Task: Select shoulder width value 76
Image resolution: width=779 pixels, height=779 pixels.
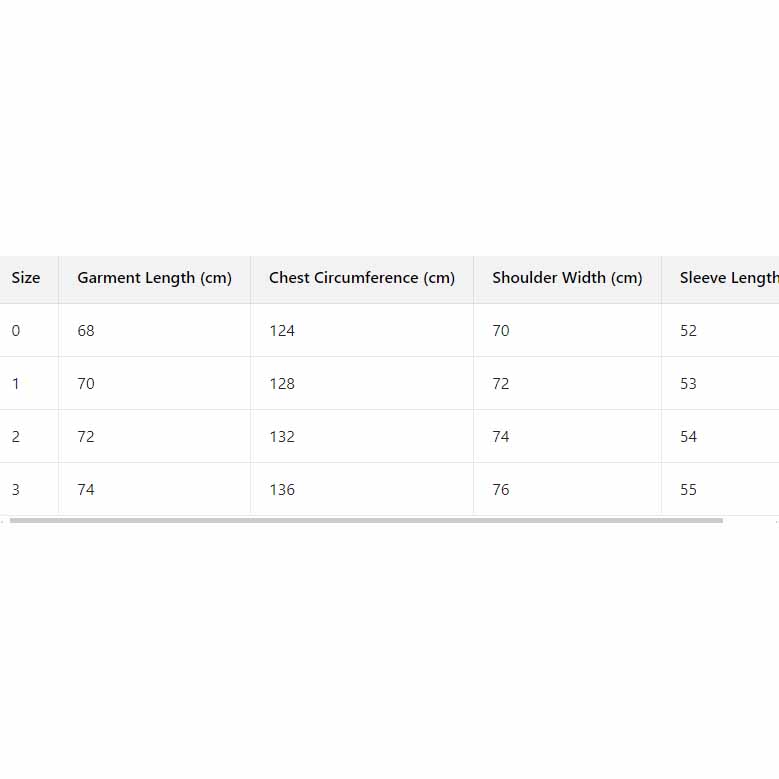Action: tap(501, 490)
